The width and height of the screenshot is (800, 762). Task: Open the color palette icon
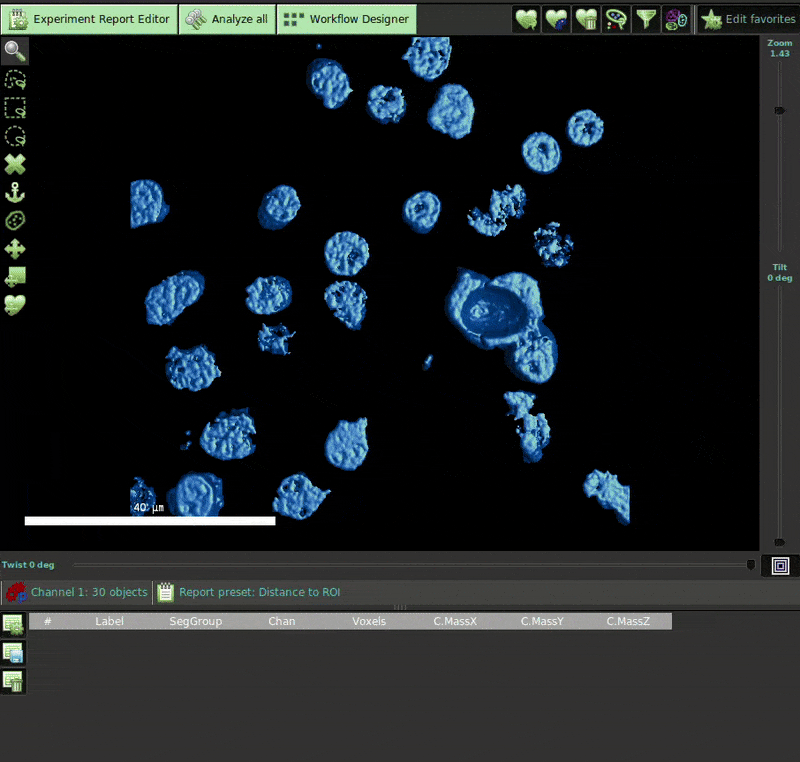click(x=617, y=19)
